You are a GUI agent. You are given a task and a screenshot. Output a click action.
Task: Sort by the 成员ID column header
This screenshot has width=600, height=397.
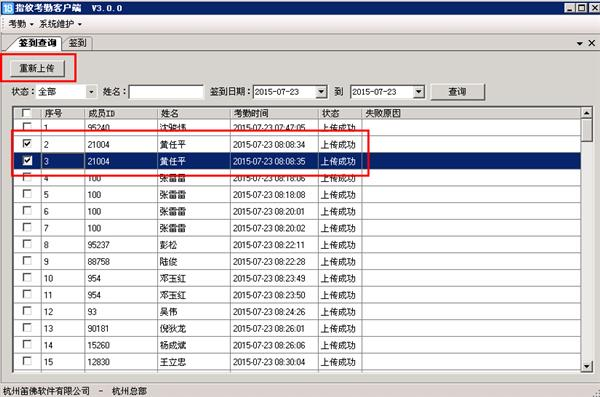click(x=121, y=113)
